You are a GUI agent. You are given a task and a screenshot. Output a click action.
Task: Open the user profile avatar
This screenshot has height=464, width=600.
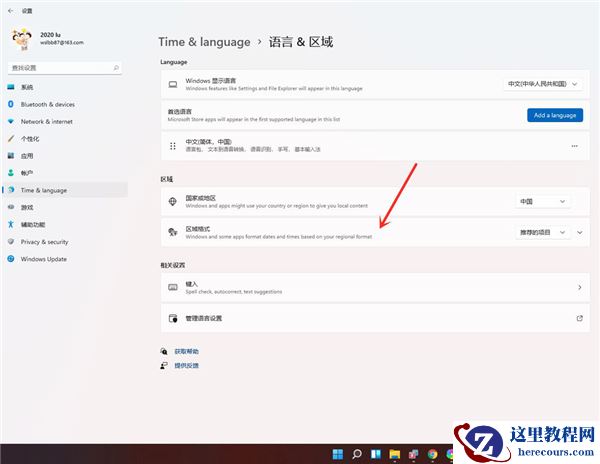pyautogui.click(x=21, y=39)
